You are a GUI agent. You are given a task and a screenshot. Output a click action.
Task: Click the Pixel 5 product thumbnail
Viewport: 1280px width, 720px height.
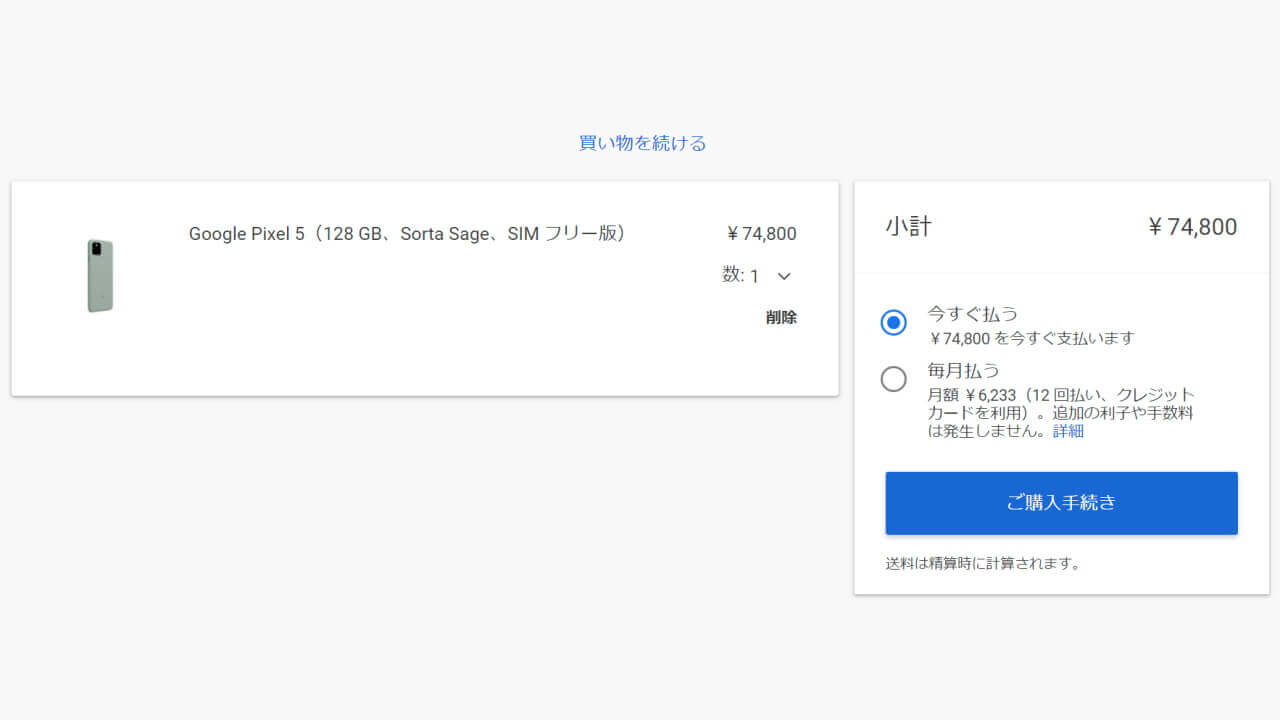coord(99,274)
